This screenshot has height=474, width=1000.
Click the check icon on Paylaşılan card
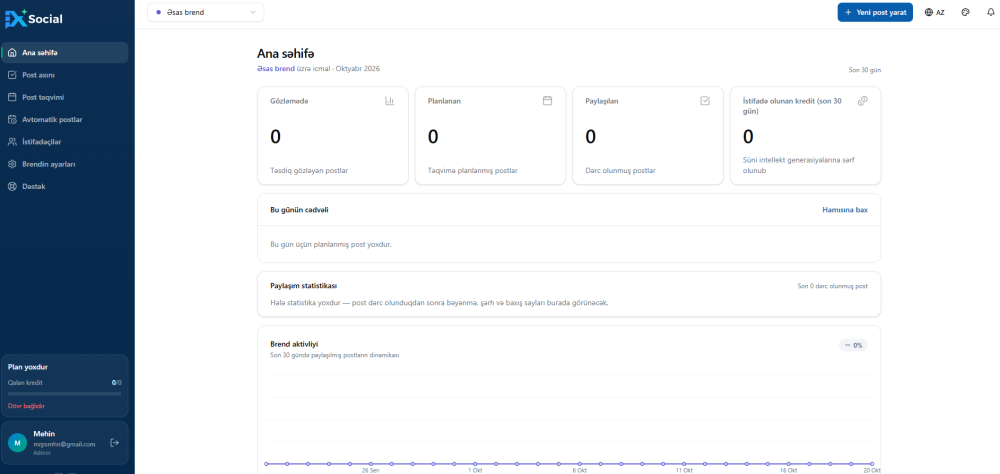pos(705,101)
